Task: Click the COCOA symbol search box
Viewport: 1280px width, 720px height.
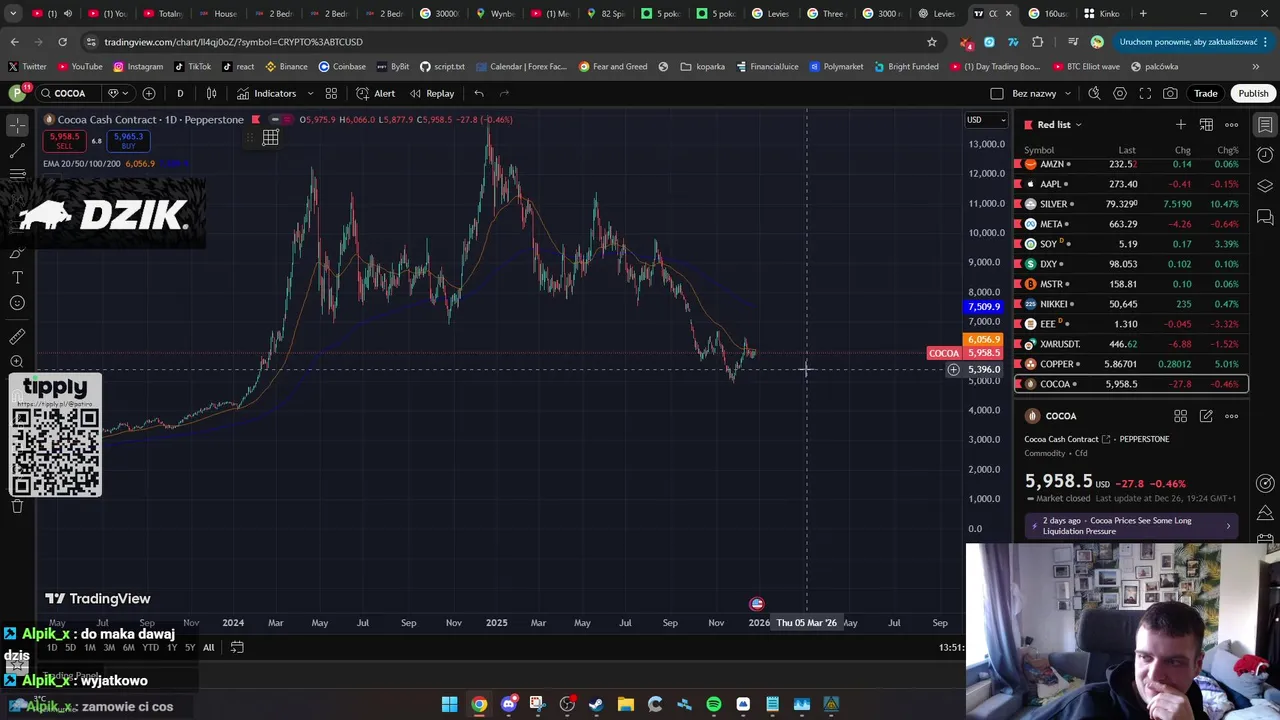Action: coord(69,93)
